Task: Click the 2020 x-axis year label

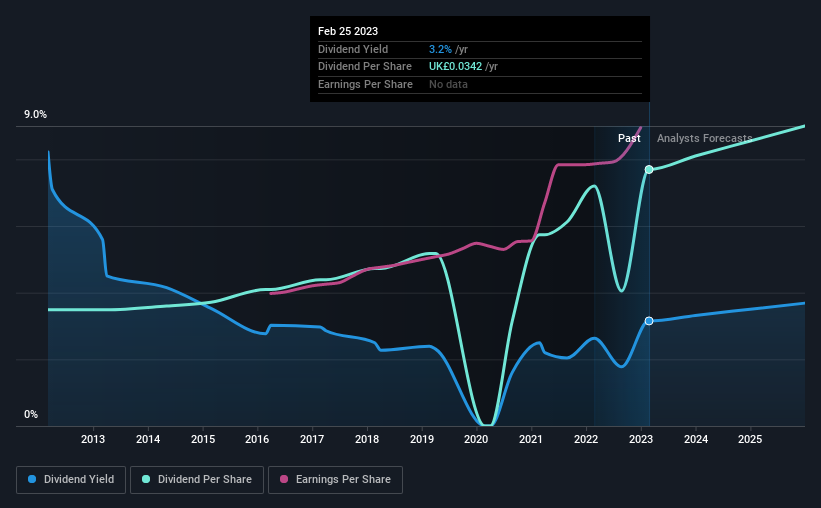Action: [476, 439]
